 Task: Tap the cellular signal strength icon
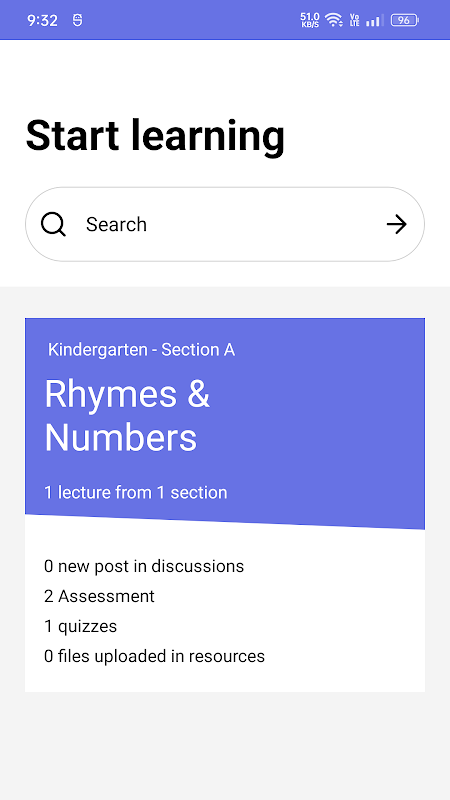(374, 20)
